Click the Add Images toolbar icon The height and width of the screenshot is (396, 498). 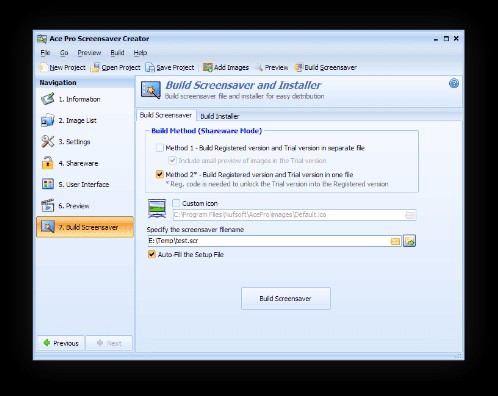pos(208,67)
